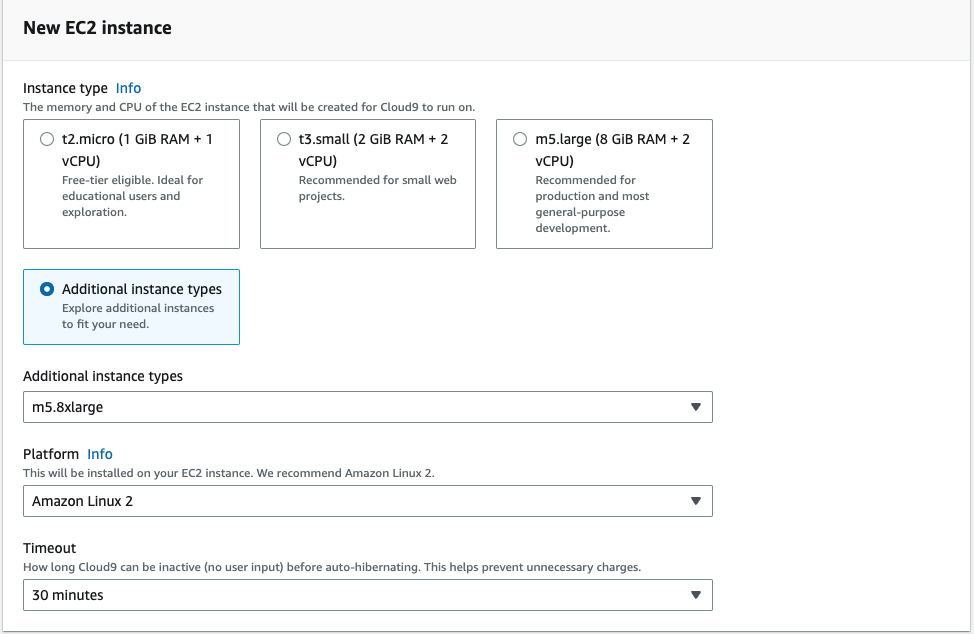Image resolution: width=974 pixels, height=634 pixels.
Task: Select the t2.micro radio button
Action: [46, 140]
